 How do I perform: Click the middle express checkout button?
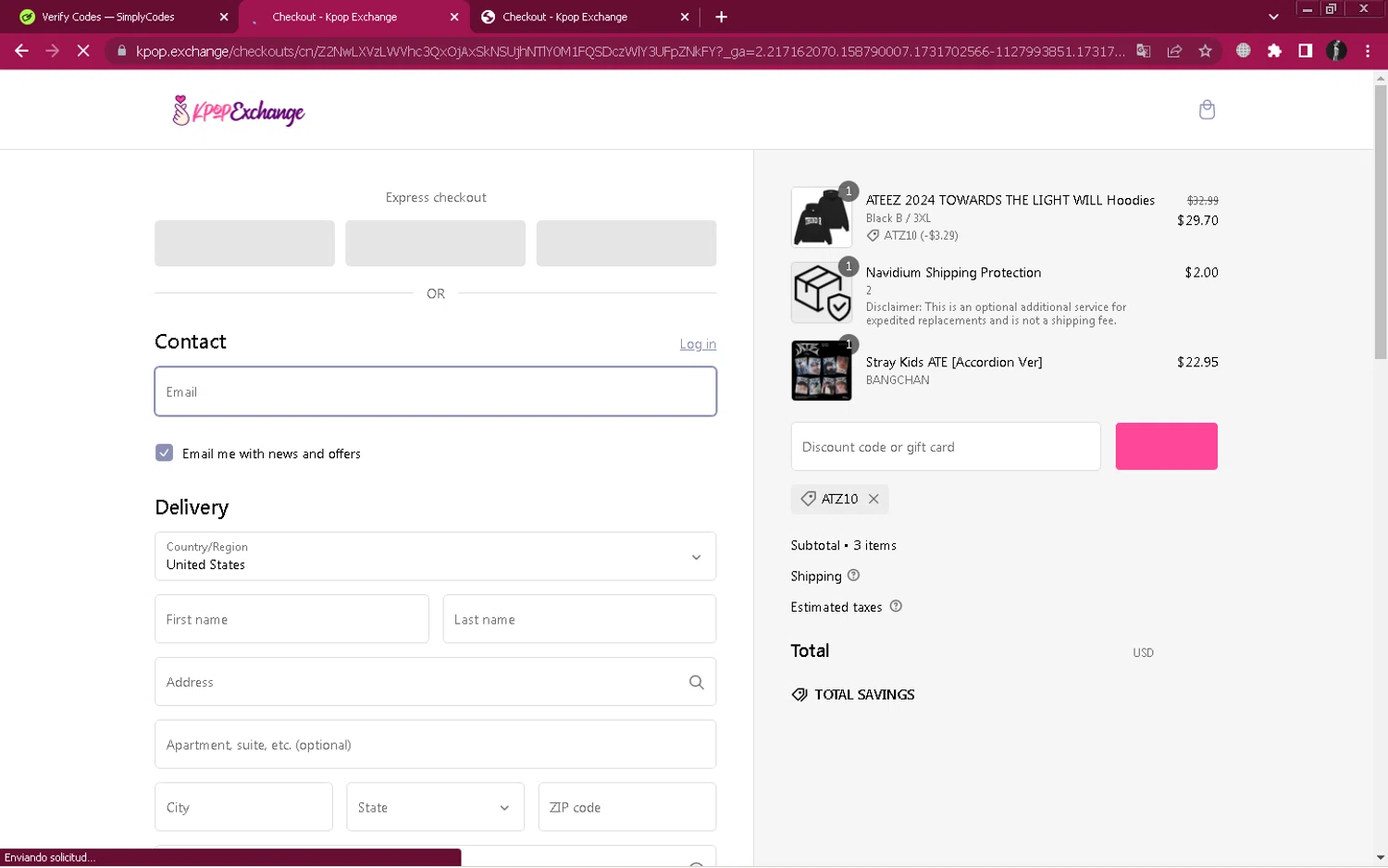point(435,243)
